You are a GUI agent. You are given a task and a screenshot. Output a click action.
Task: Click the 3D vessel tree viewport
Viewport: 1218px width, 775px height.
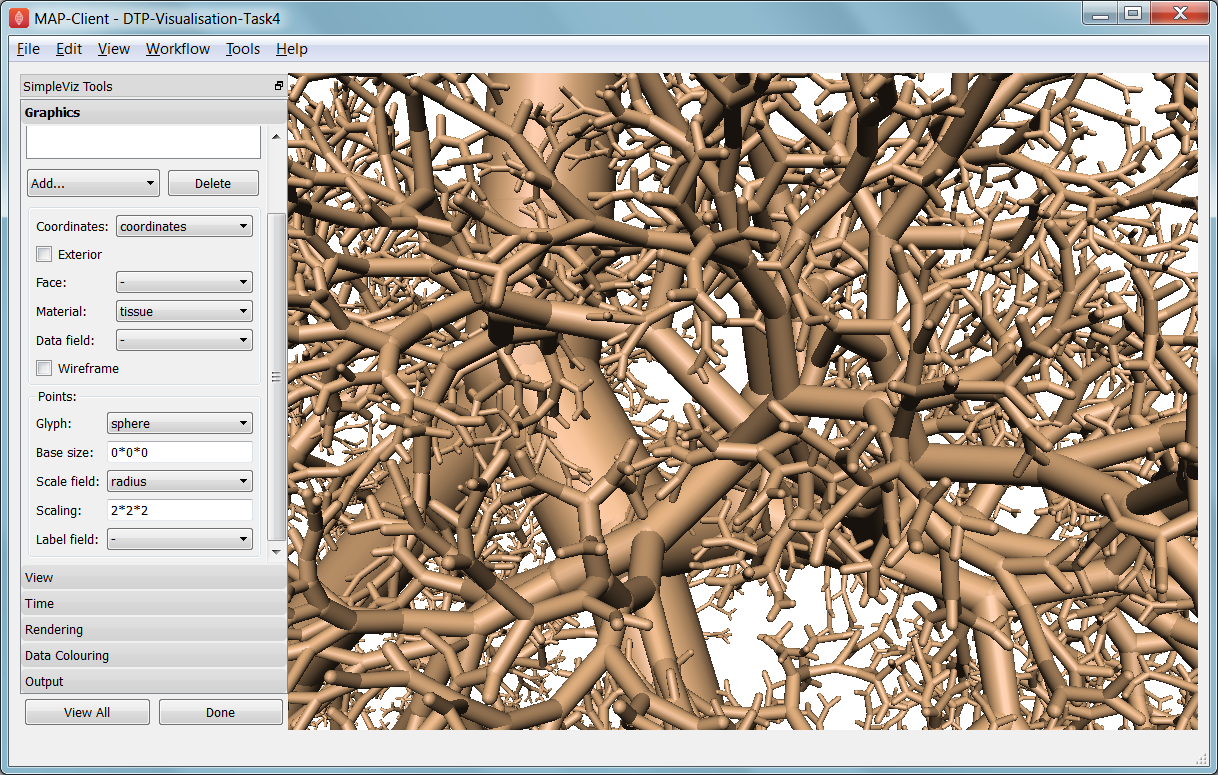[x=742, y=401]
